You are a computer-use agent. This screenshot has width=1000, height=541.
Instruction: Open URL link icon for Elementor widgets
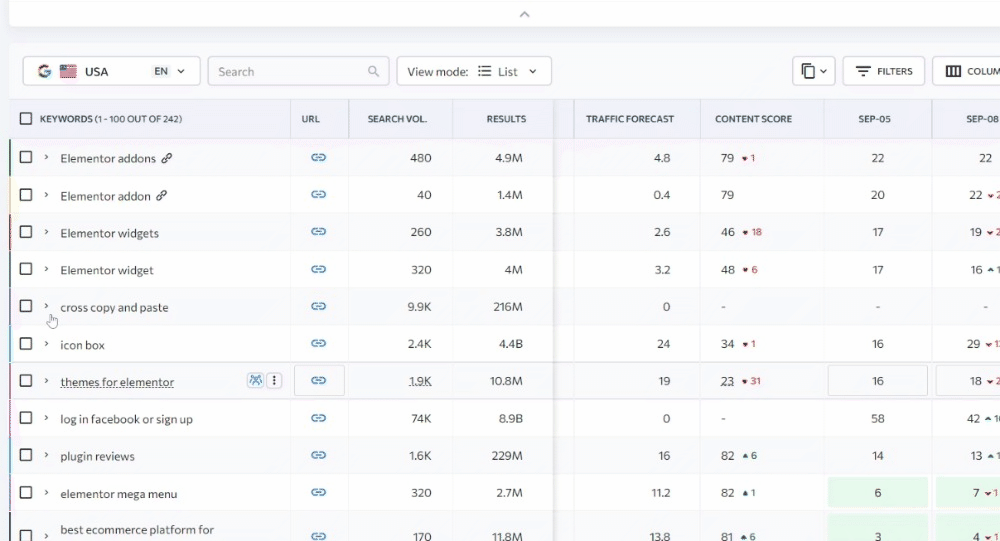click(x=318, y=232)
